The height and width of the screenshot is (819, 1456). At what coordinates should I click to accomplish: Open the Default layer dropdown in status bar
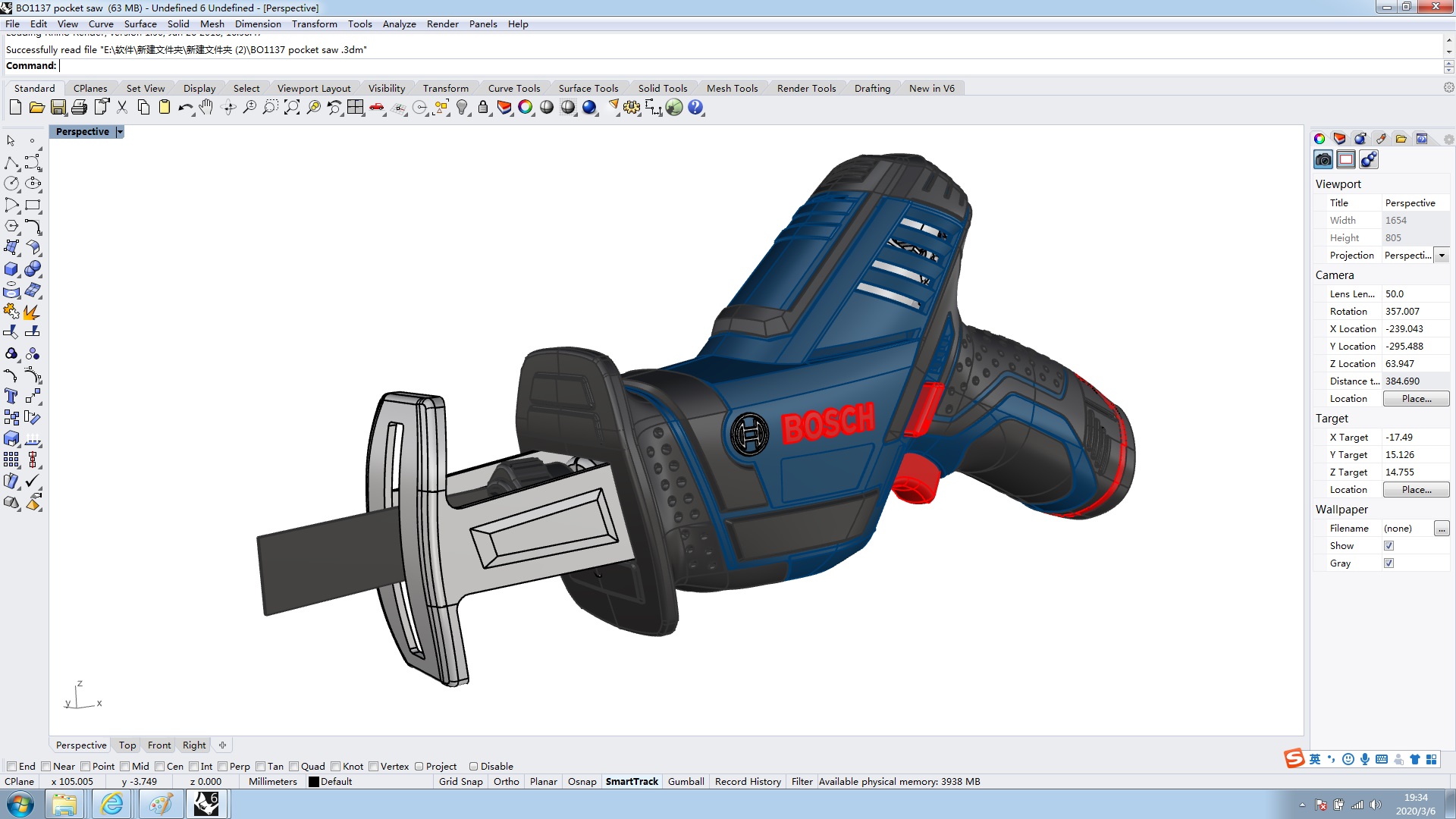coord(330,782)
